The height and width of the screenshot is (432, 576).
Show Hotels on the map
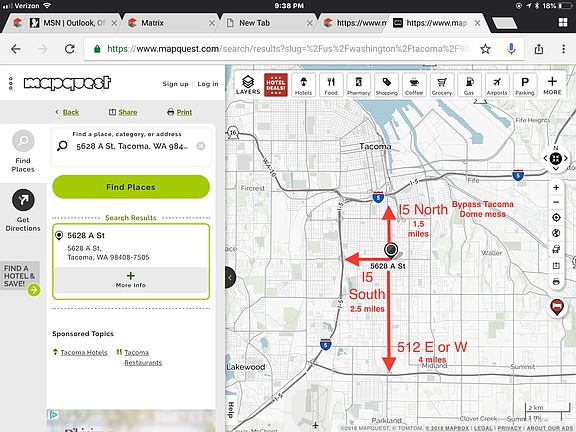coord(303,85)
